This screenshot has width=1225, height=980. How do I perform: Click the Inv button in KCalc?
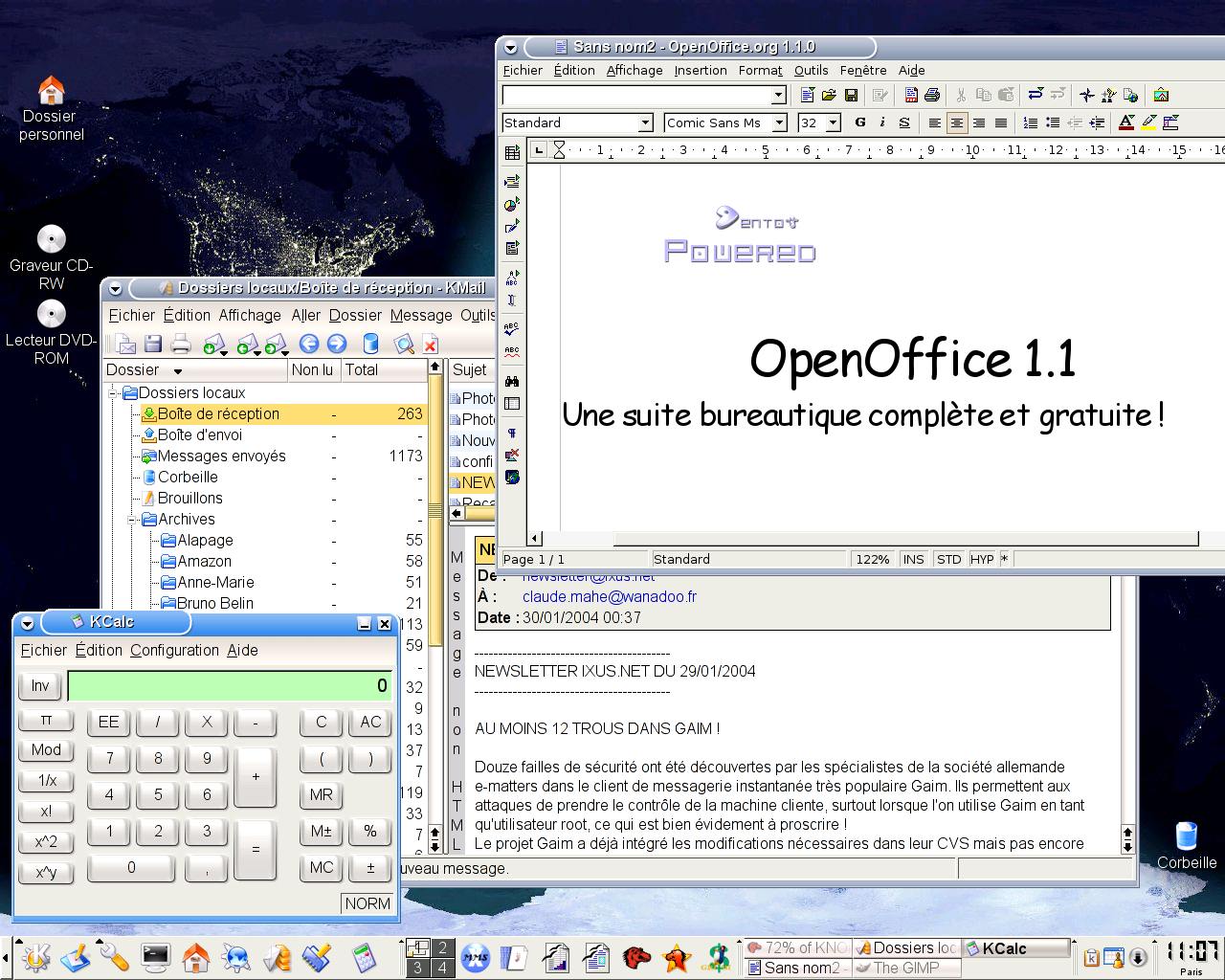pyautogui.click(x=40, y=685)
